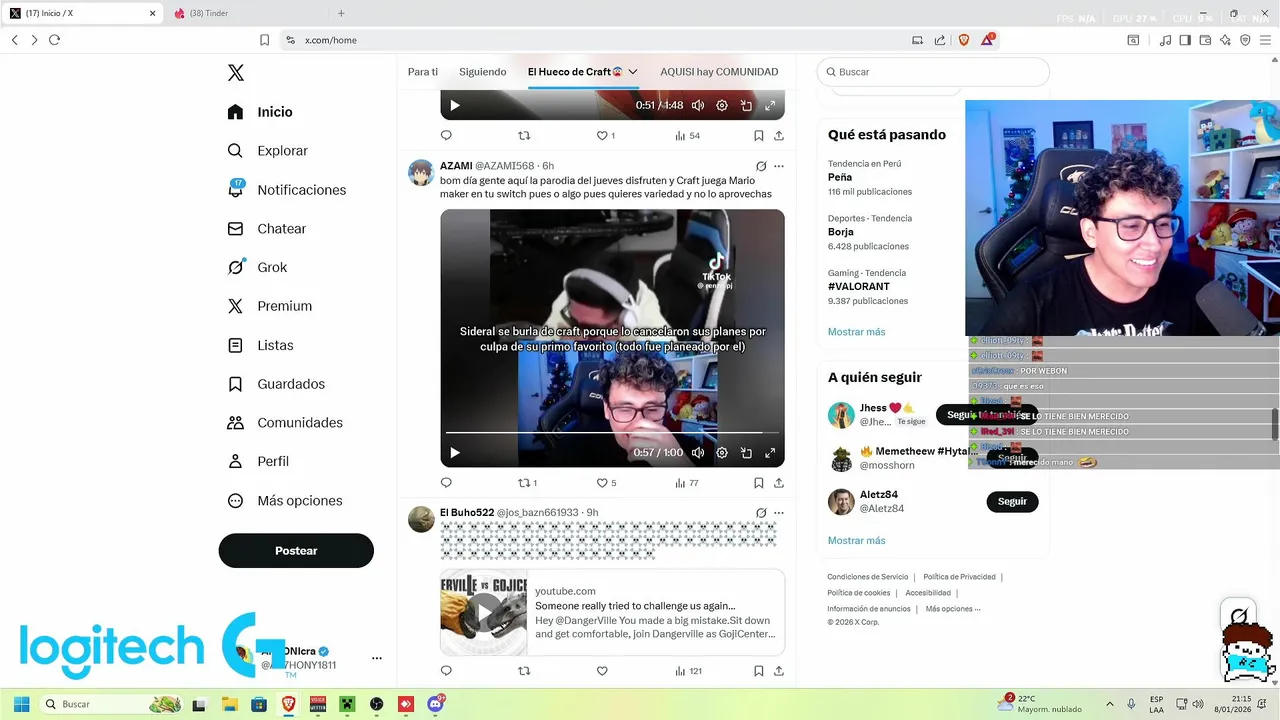Mute AZAMI's video

pyautogui.click(x=698, y=453)
